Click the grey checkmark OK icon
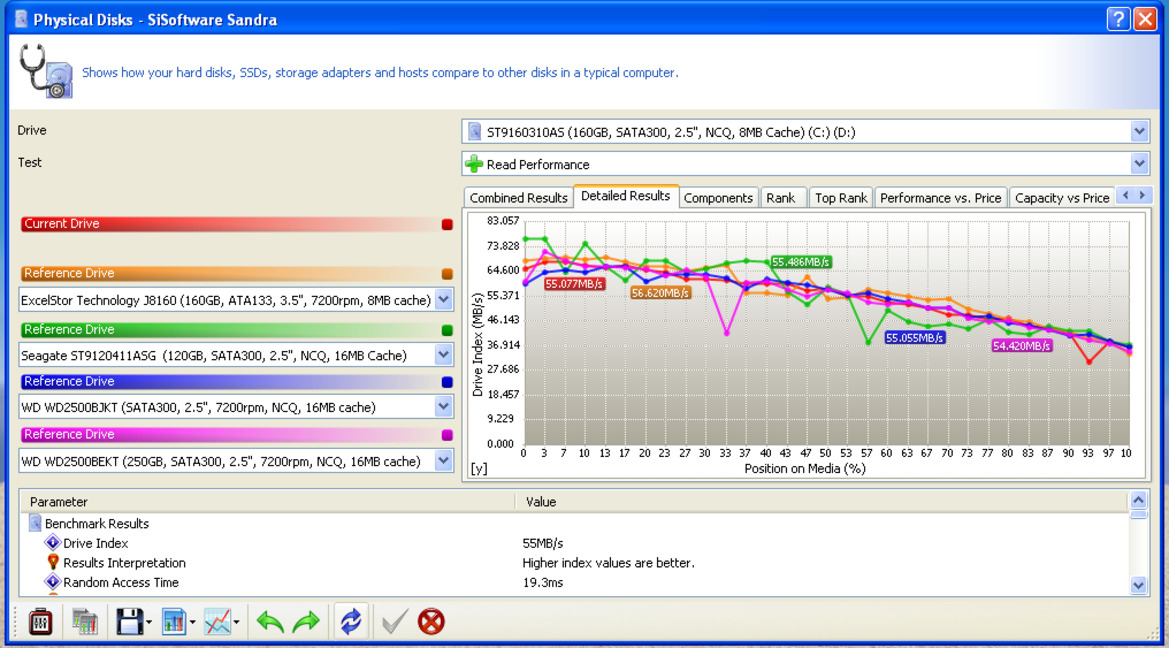This screenshot has height=648, width=1169. point(394,620)
